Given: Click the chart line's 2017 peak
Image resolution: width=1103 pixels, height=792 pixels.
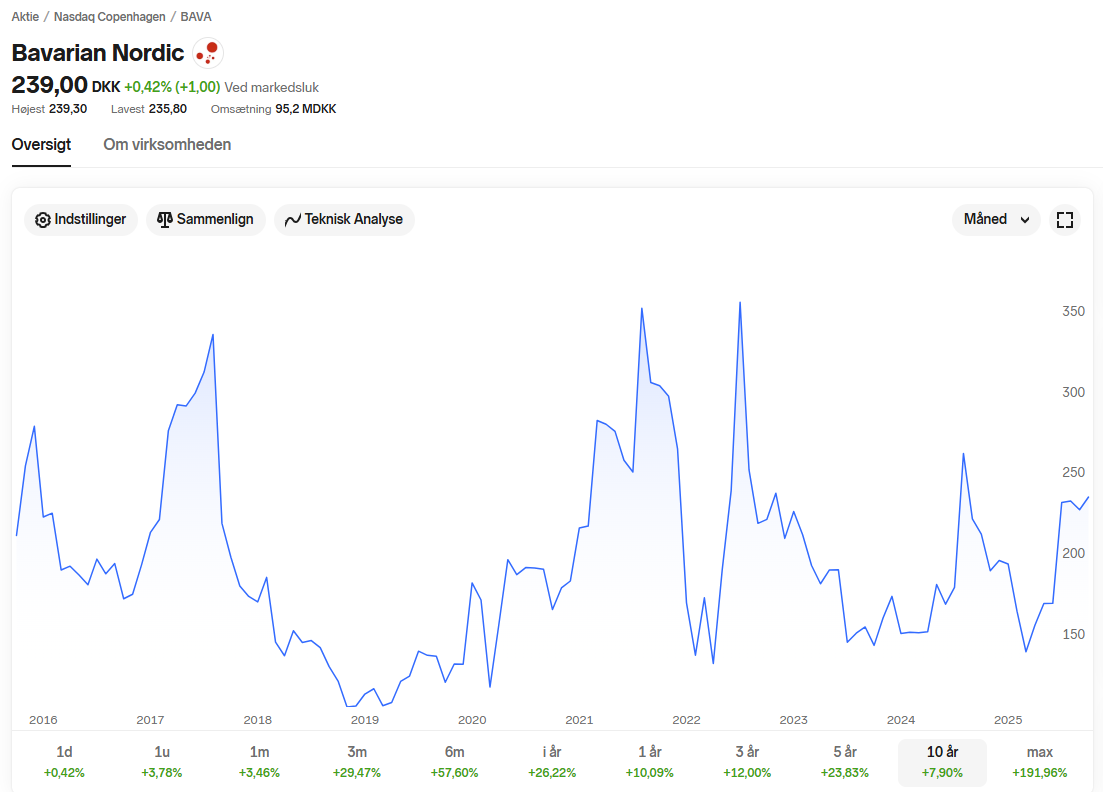Looking at the screenshot, I should (213, 335).
